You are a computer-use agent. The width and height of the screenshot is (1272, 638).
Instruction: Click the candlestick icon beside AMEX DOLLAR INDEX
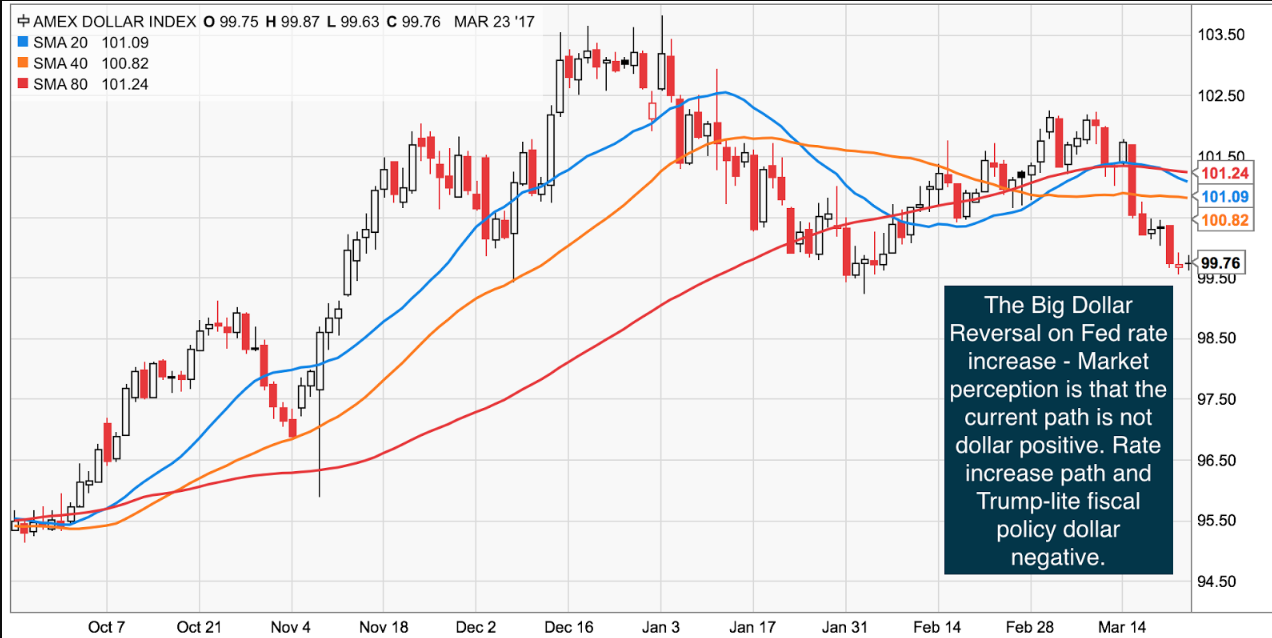23,21
